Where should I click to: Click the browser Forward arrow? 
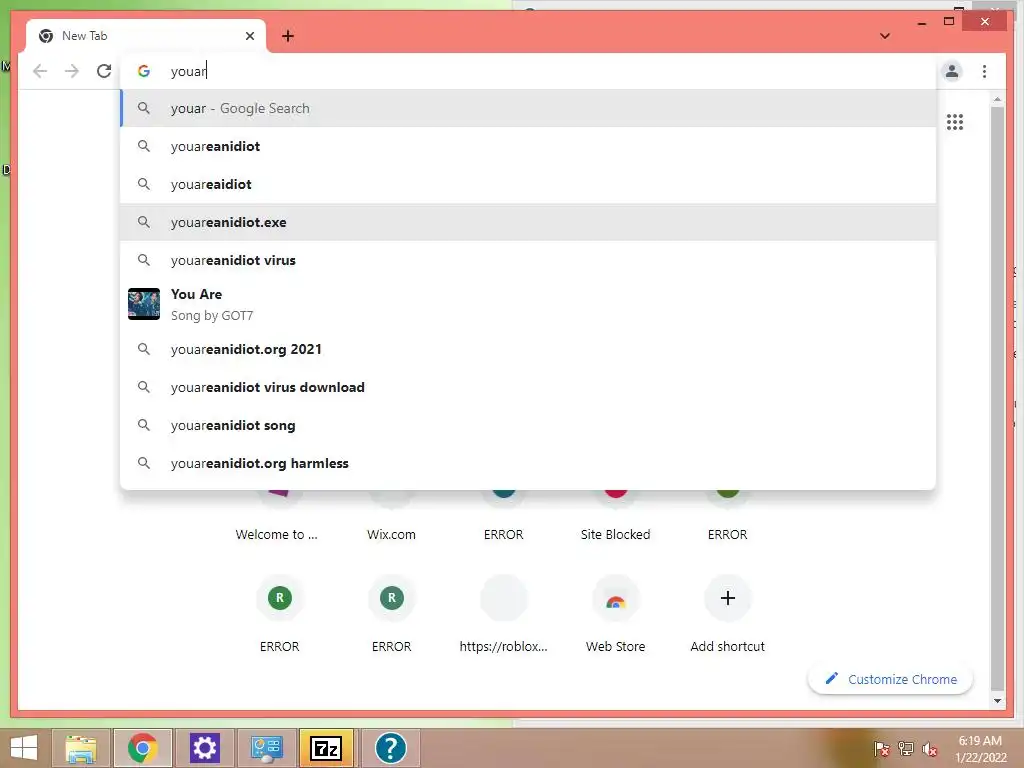tap(72, 71)
